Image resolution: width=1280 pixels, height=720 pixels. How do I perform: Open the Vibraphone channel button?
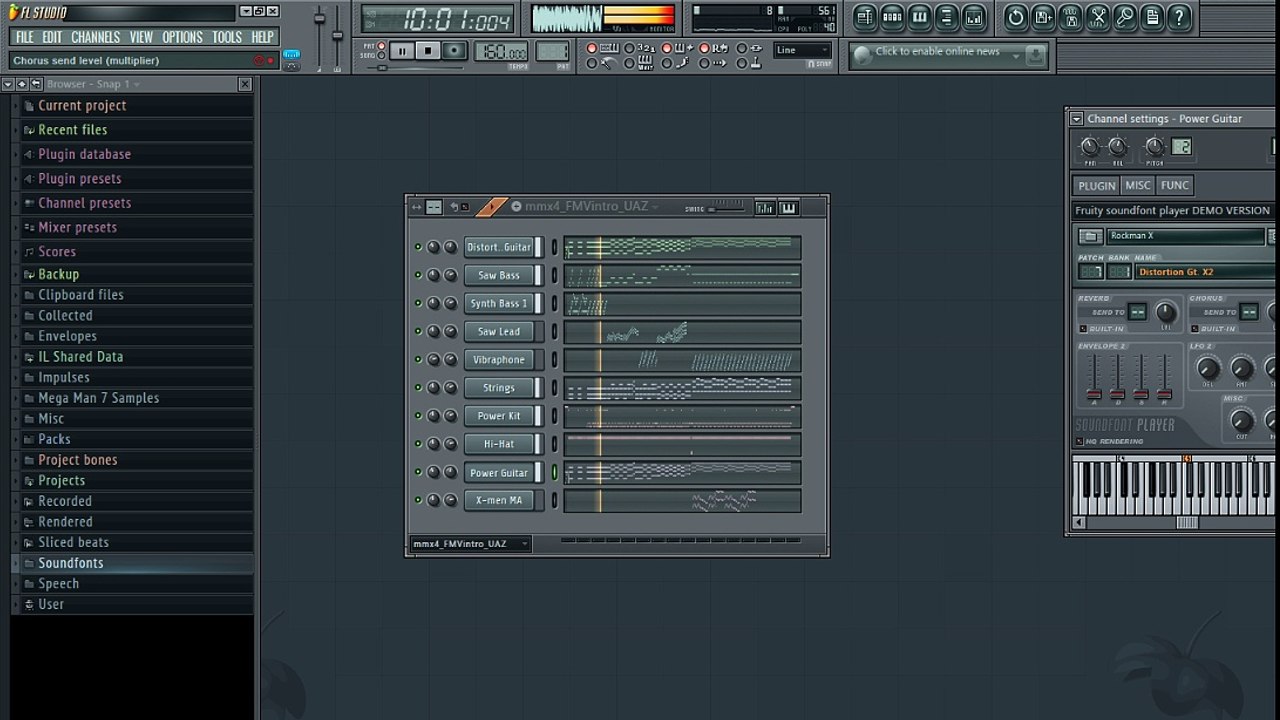(499, 360)
